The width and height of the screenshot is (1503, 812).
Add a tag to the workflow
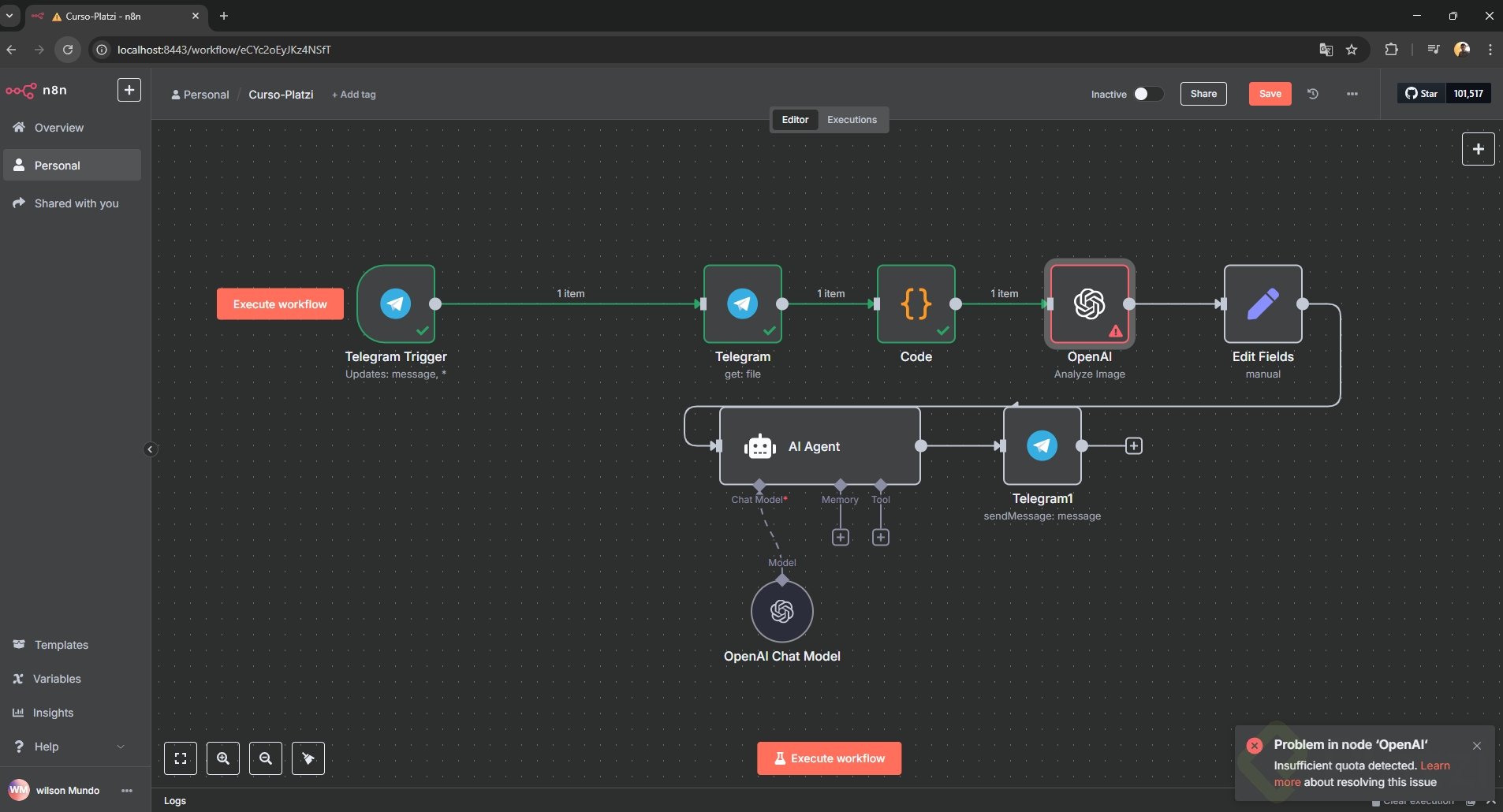tap(354, 95)
